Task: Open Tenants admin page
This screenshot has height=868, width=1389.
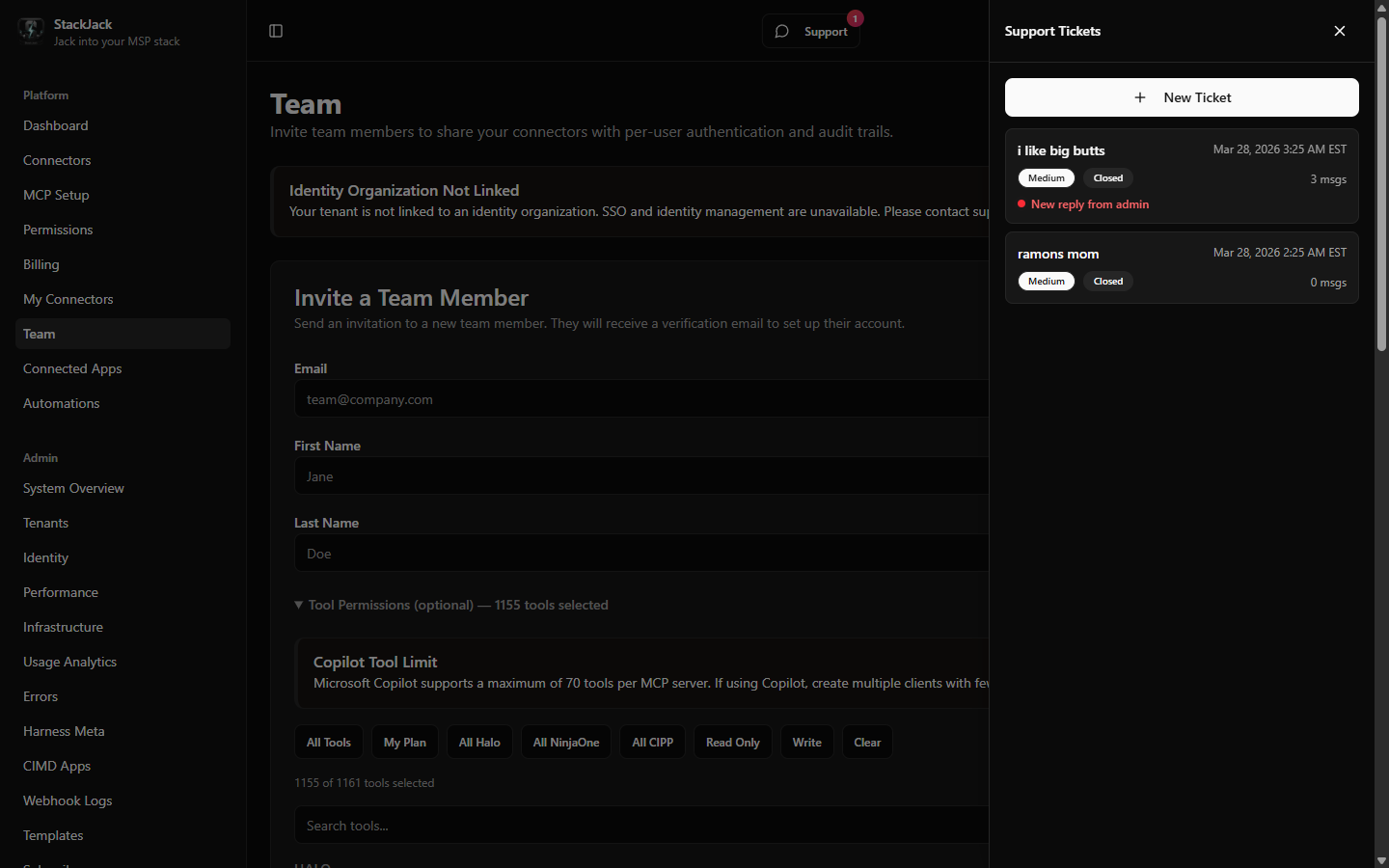Action: [123, 523]
